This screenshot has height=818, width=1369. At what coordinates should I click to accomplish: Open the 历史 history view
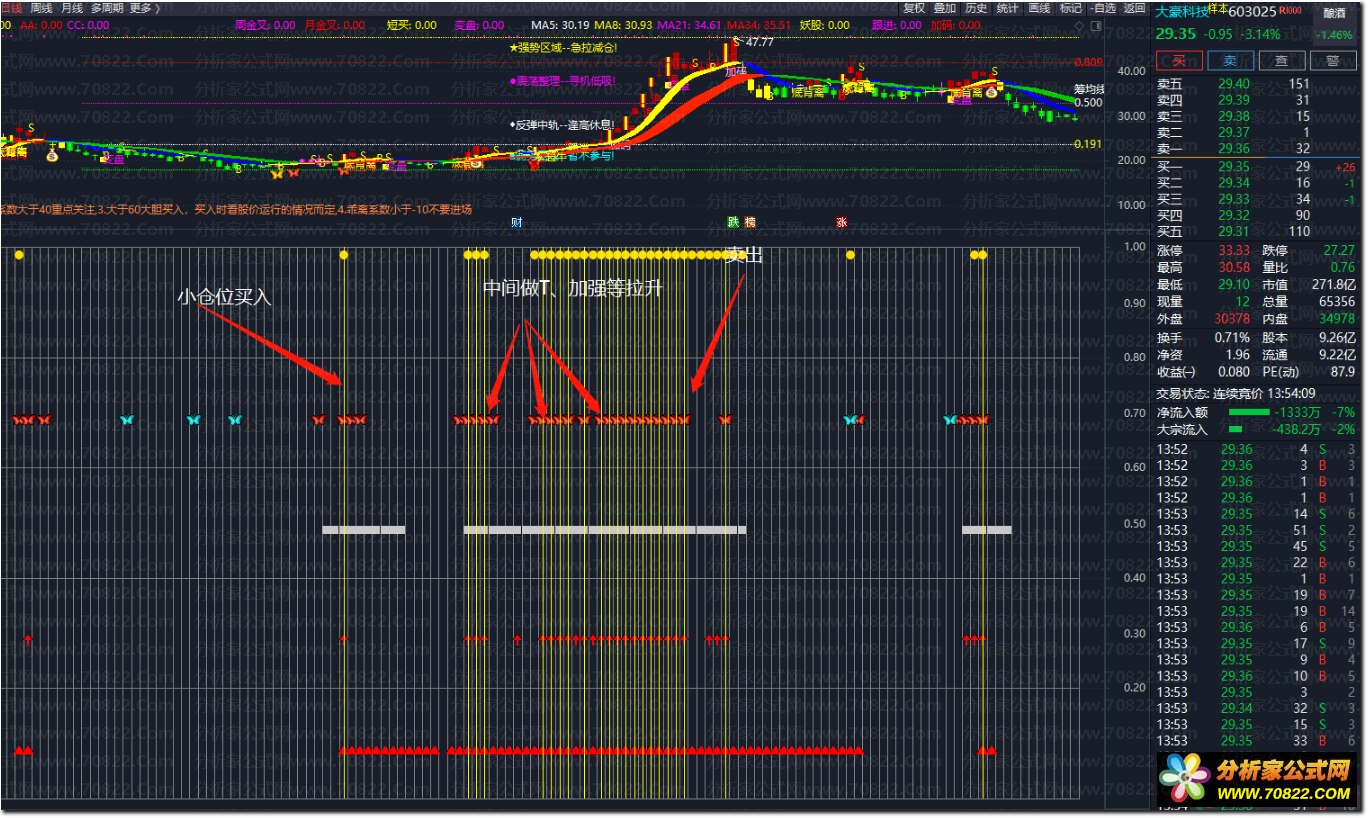tap(976, 8)
